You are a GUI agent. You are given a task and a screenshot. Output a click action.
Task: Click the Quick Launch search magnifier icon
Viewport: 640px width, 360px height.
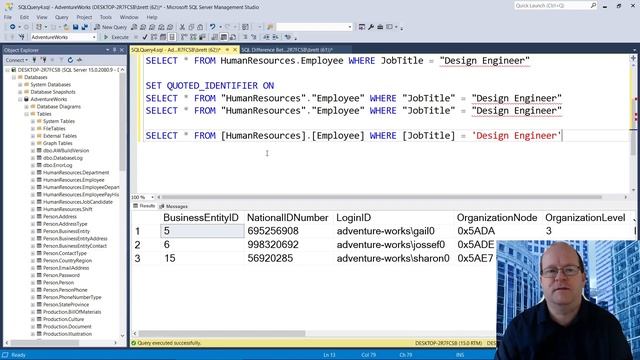click(x=593, y=5)
